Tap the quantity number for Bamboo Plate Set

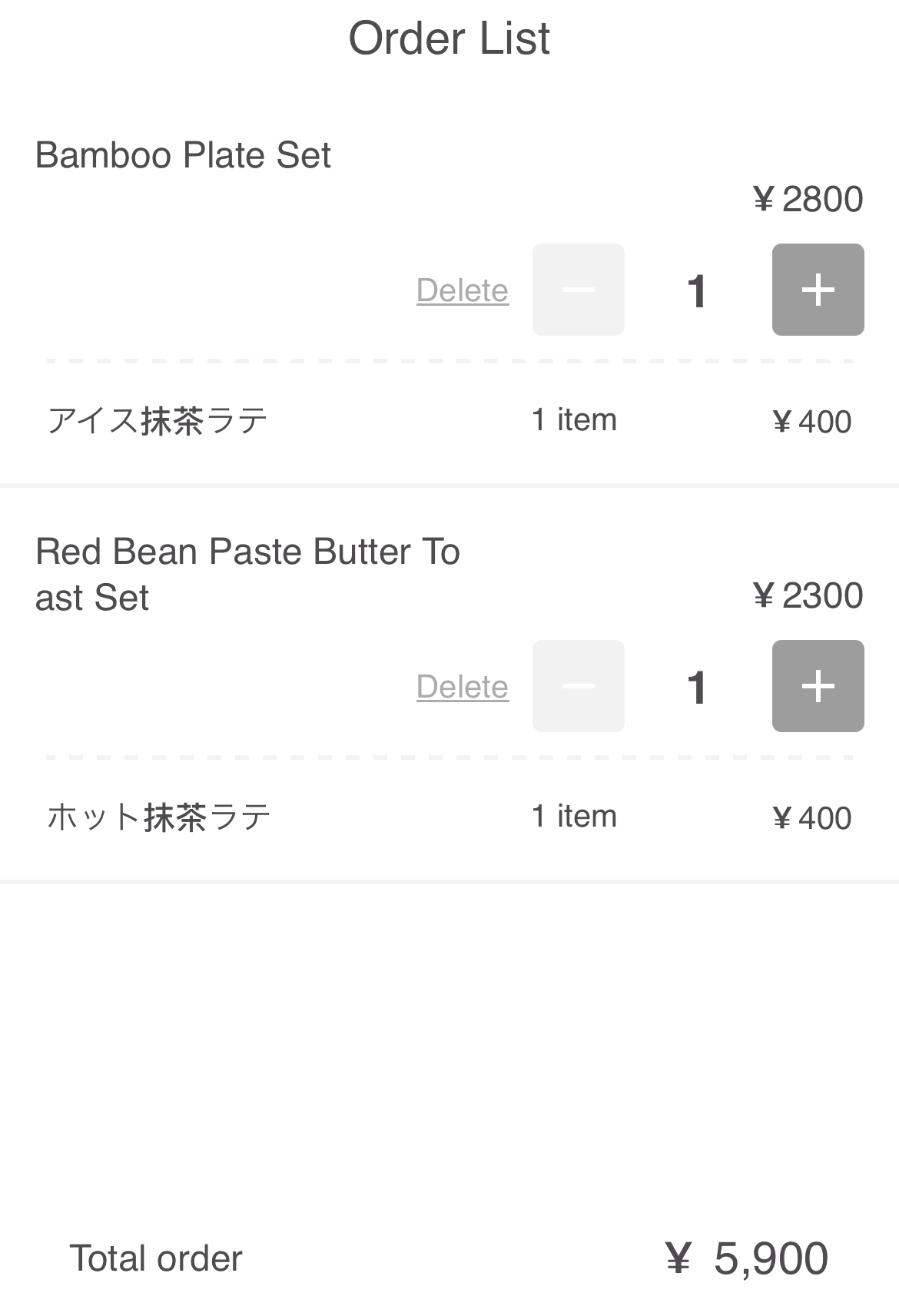coord(697,291)
